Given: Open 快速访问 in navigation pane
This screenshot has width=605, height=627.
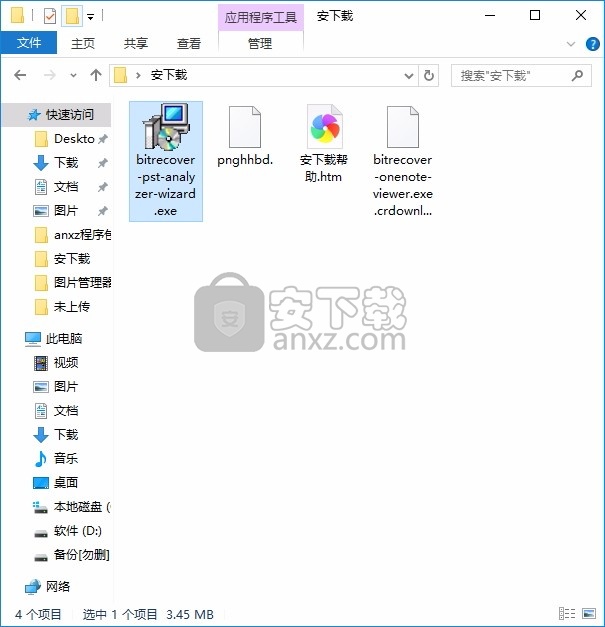Looking at the screenshot, I should point(57,115).
